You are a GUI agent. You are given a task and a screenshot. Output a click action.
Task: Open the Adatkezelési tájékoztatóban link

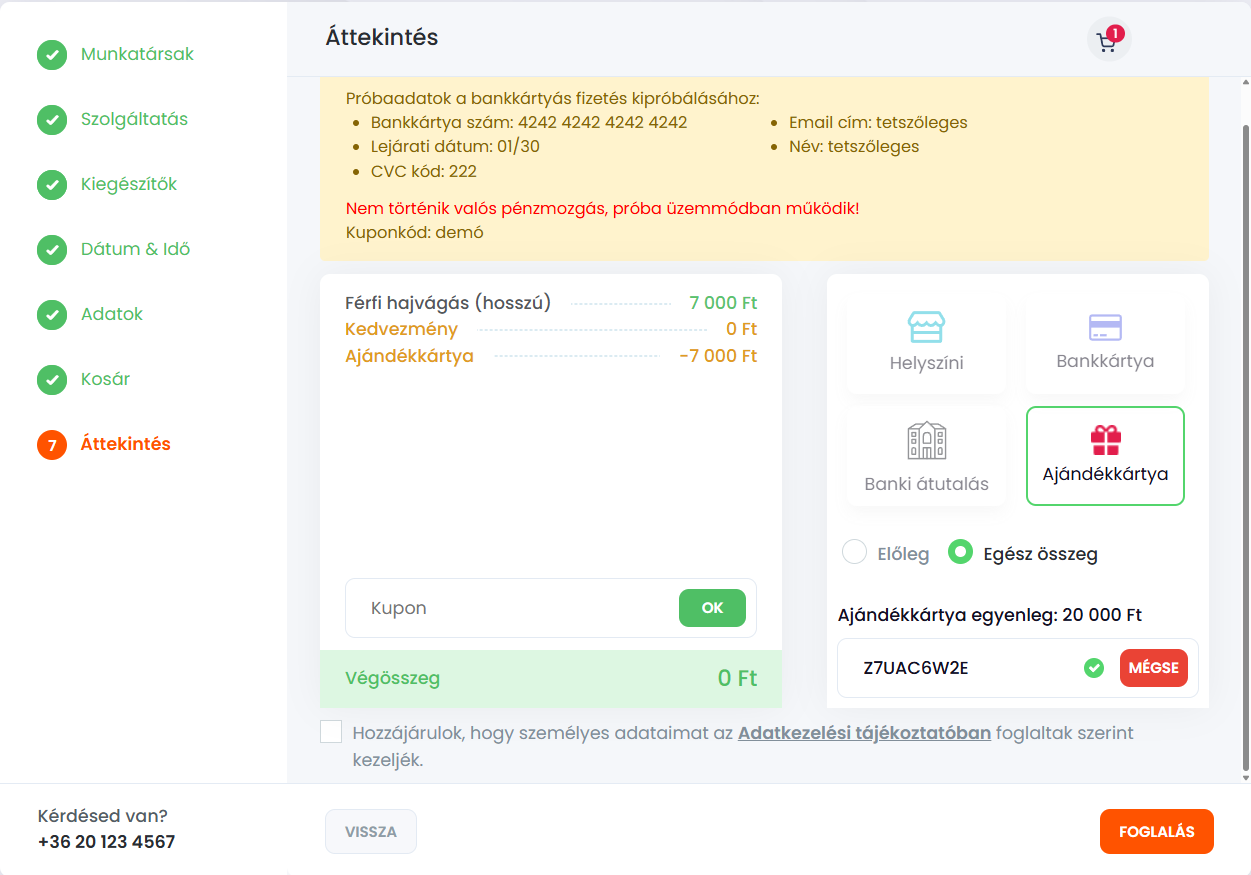864,733
